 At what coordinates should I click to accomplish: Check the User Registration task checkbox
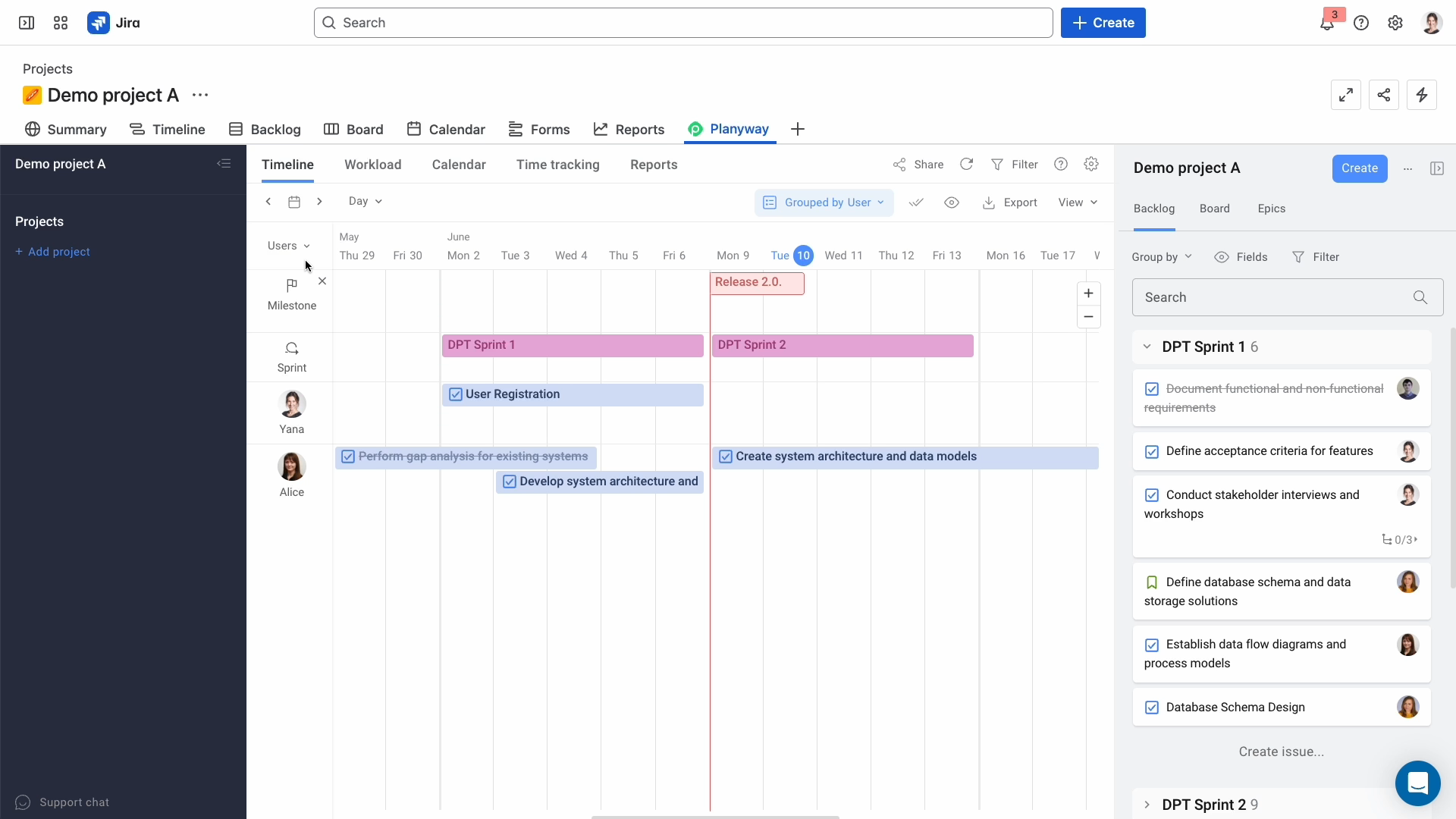(456, 394)
